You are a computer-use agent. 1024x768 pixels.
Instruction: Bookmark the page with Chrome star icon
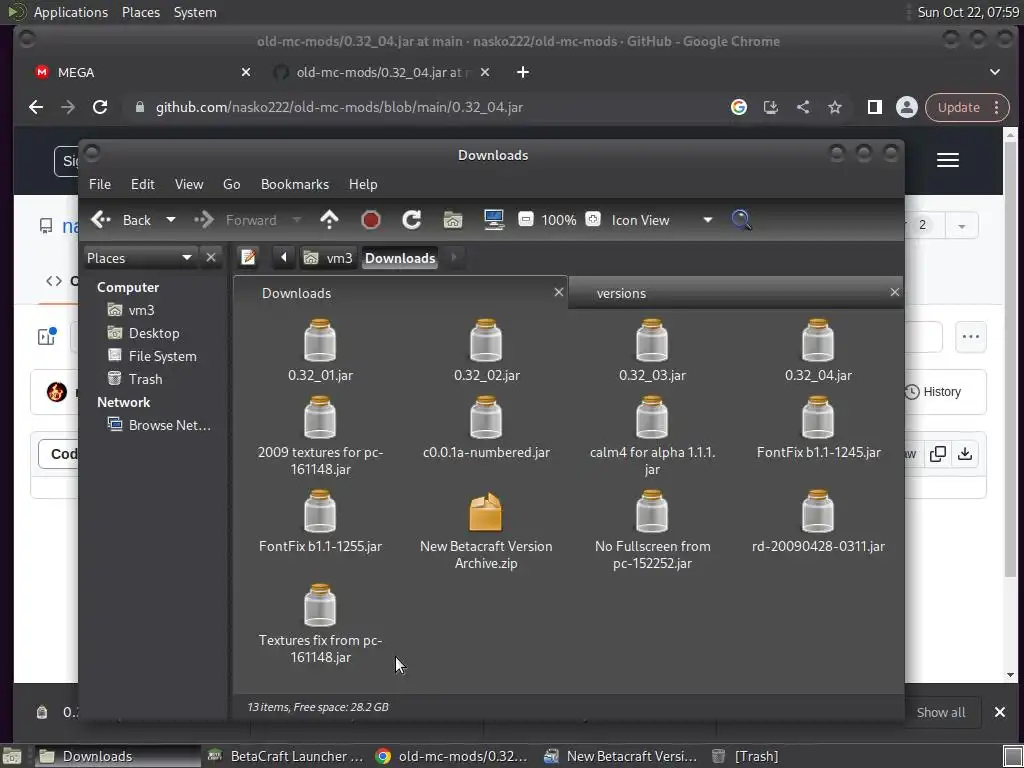click(x=835, y=107)
